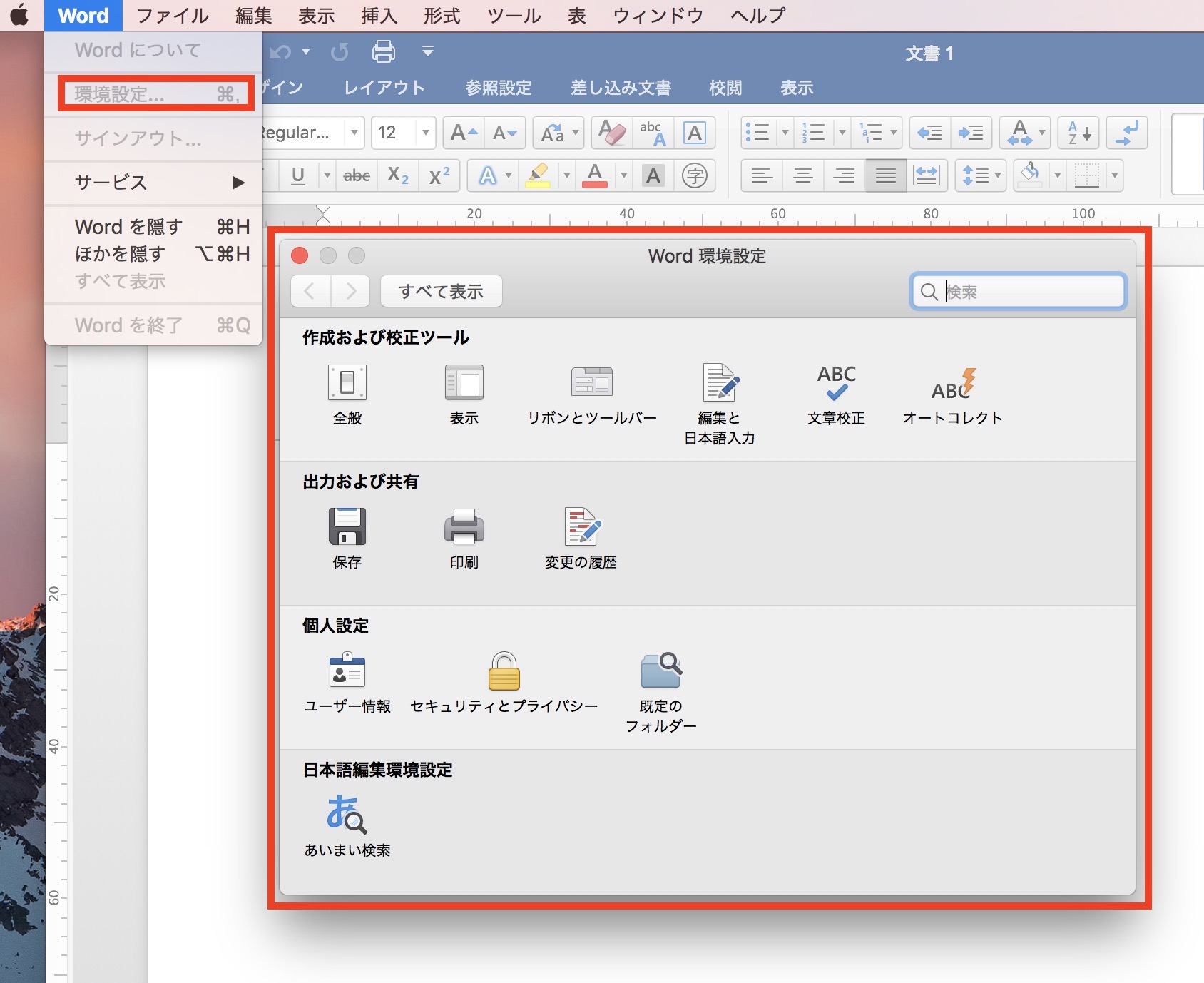Click the 検索 search field in preferences
The width and height of the screenshot is (1204, 983).
[x=1019, y=291]
